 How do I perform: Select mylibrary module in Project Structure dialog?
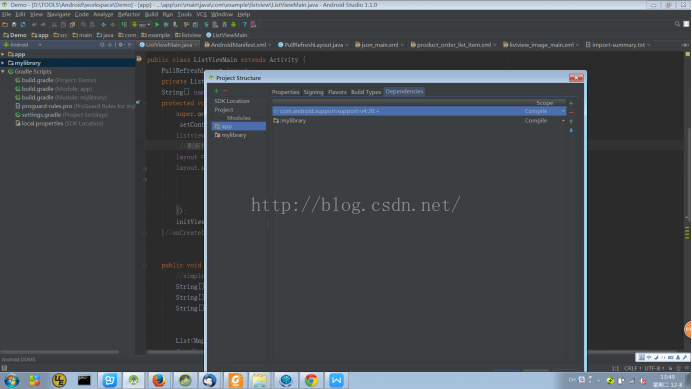[234, 135]
